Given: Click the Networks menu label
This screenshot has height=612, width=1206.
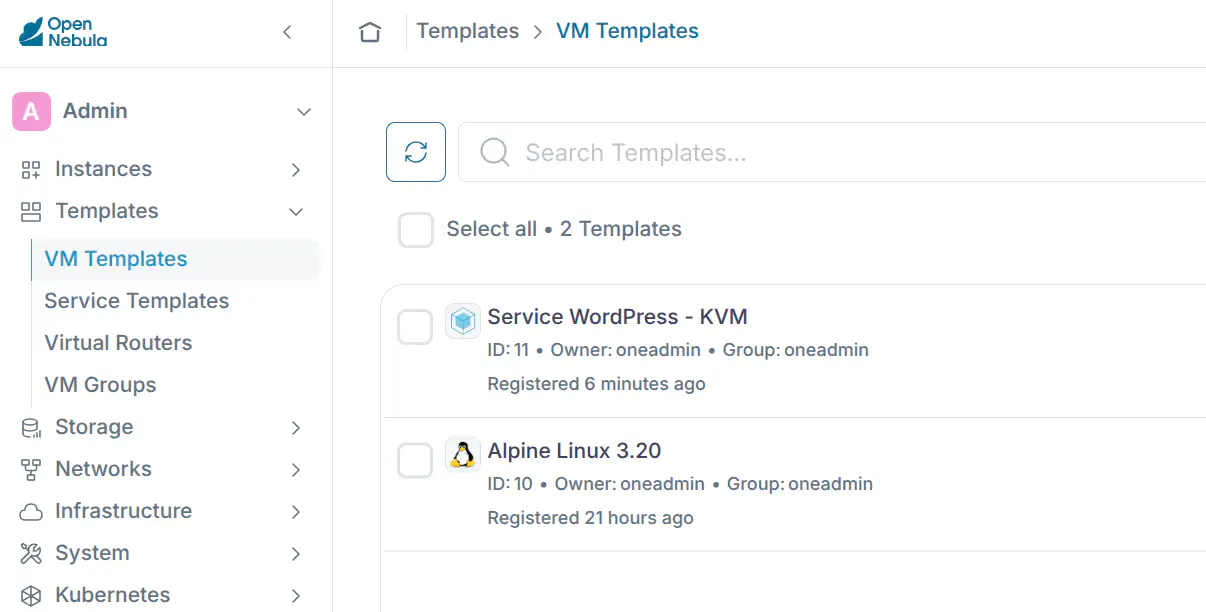Looking at the screenshot, I should [x=104, y=469].
